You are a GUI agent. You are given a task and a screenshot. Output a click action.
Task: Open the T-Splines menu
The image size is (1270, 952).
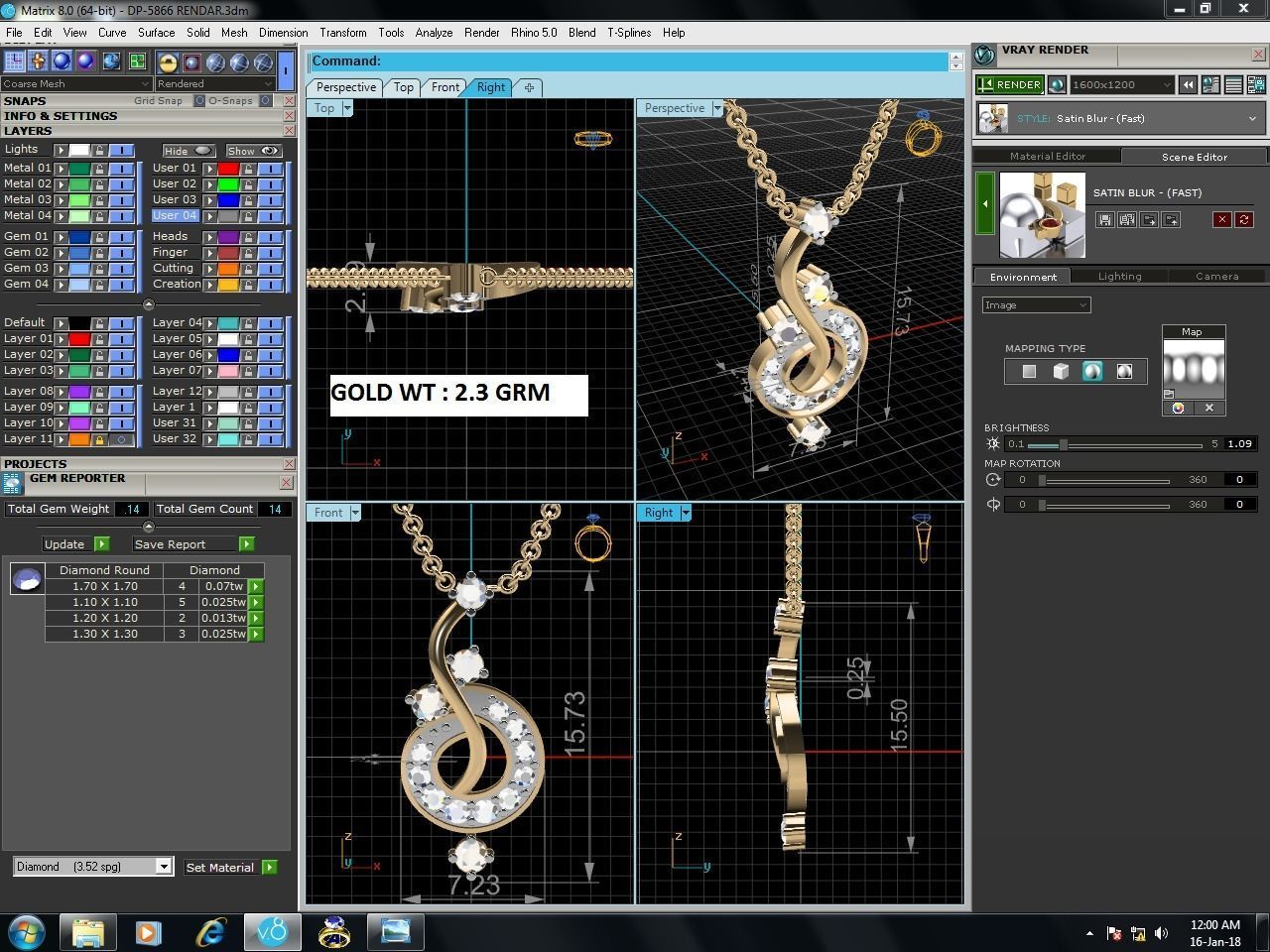click(x=629, y=33)
